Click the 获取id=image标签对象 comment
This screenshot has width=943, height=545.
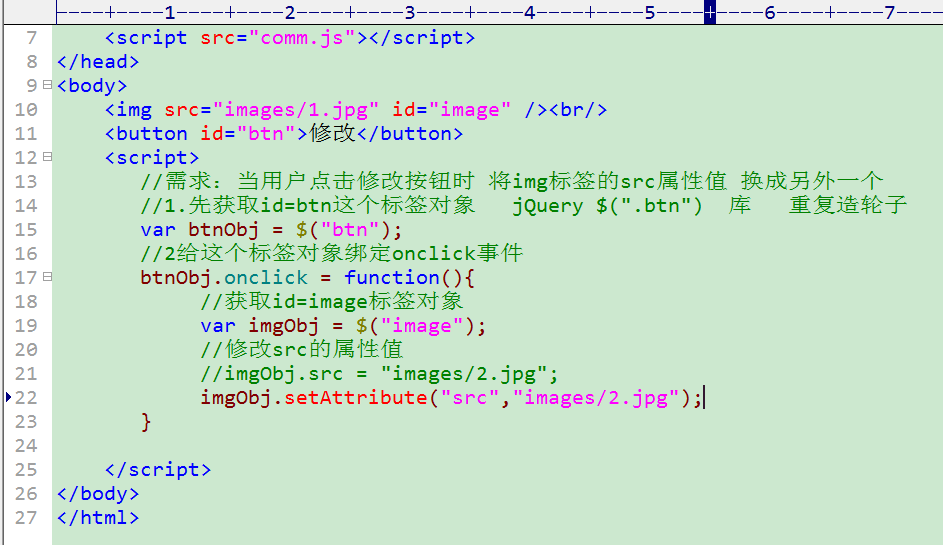[332, 301]
